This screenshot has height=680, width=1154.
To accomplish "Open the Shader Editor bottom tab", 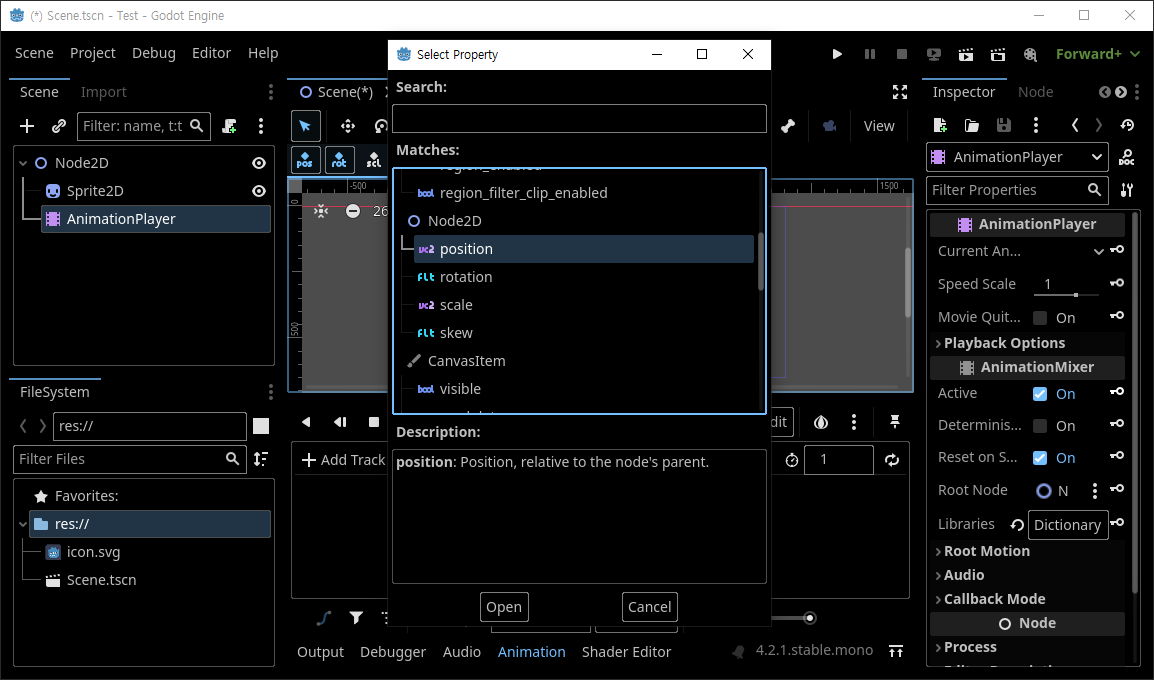I will tap(626, 651).
